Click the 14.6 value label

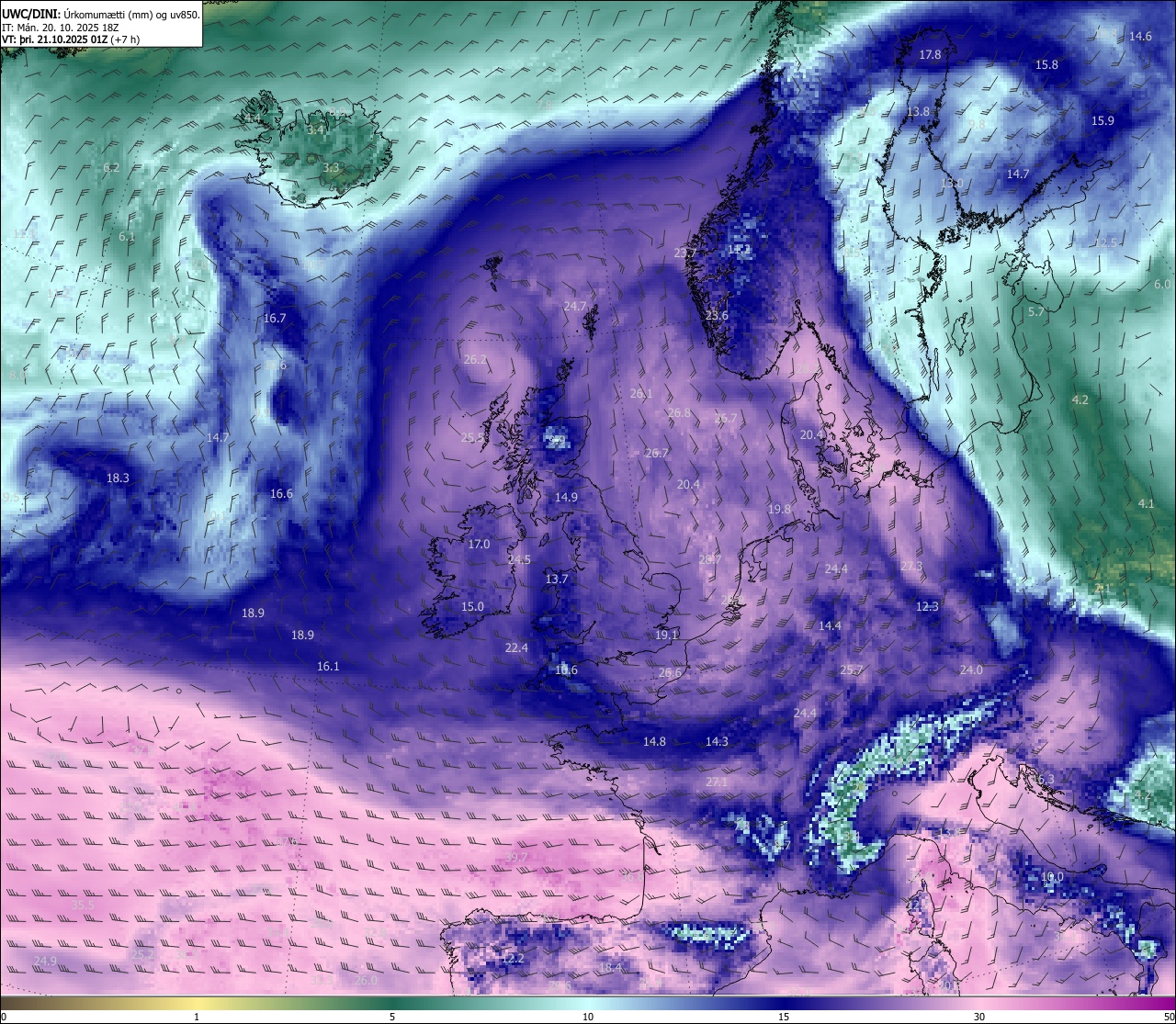(1140, 37)
